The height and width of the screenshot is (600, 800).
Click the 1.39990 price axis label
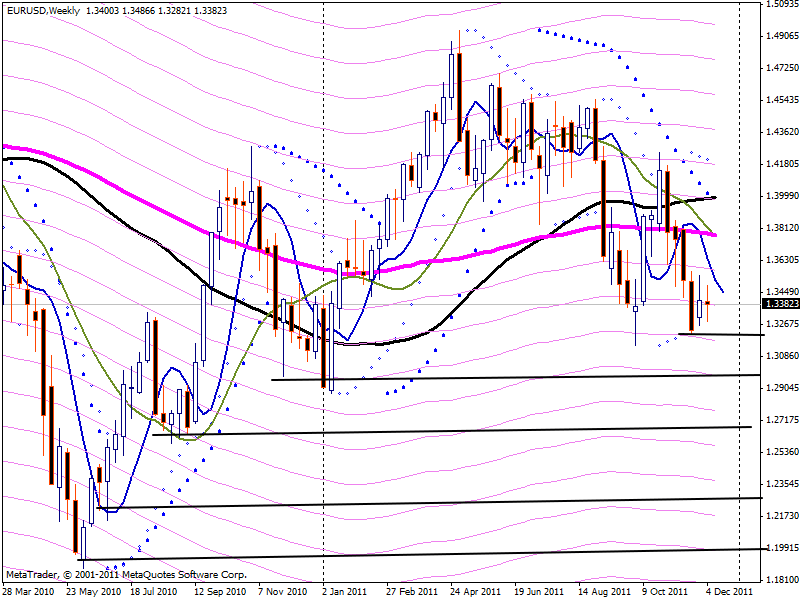pos(782,196)
